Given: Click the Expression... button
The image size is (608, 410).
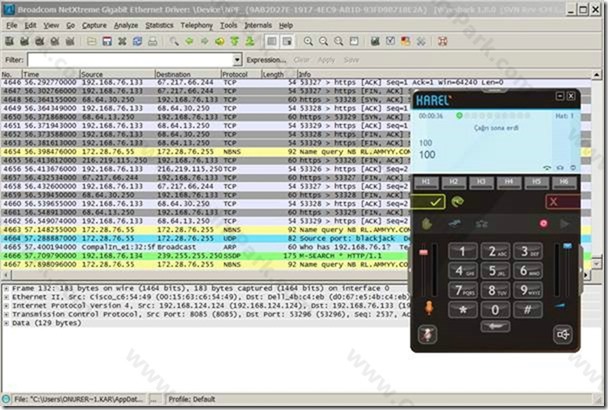Looking at the screenshot, I should pos(266,60).
